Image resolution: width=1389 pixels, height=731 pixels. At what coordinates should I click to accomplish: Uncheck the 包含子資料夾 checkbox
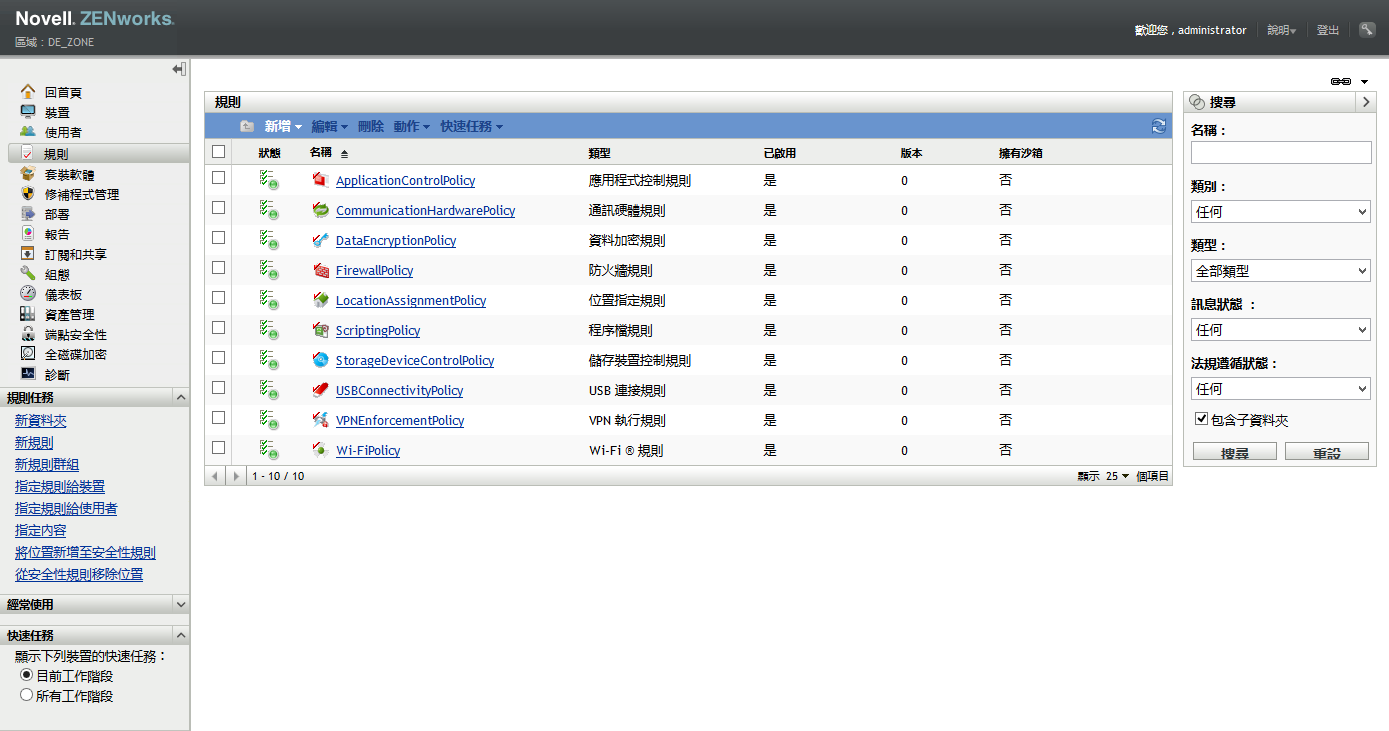click(x=1202, y=419)
